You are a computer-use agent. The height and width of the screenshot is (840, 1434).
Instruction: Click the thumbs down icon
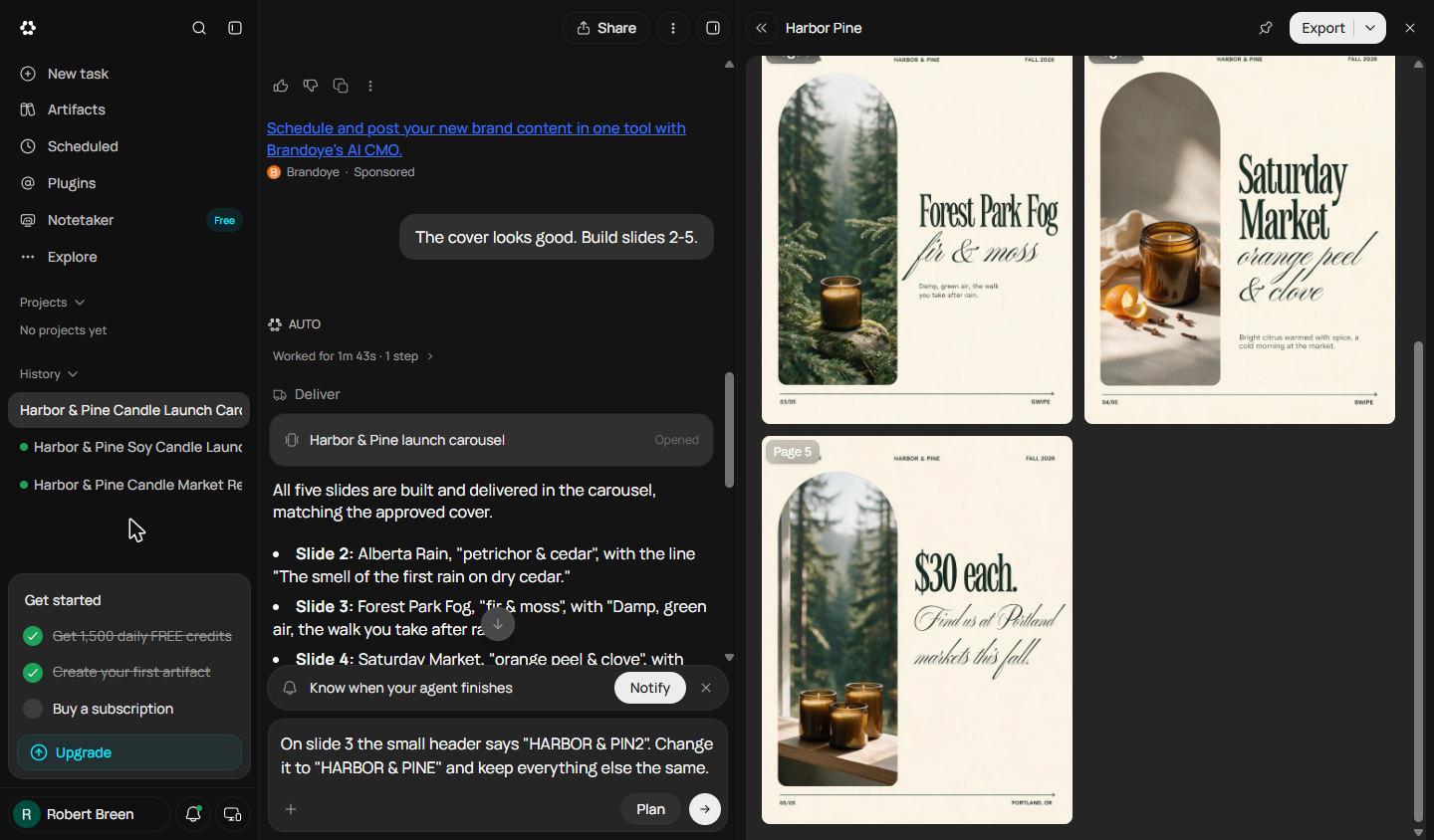[x=311, y=86]
